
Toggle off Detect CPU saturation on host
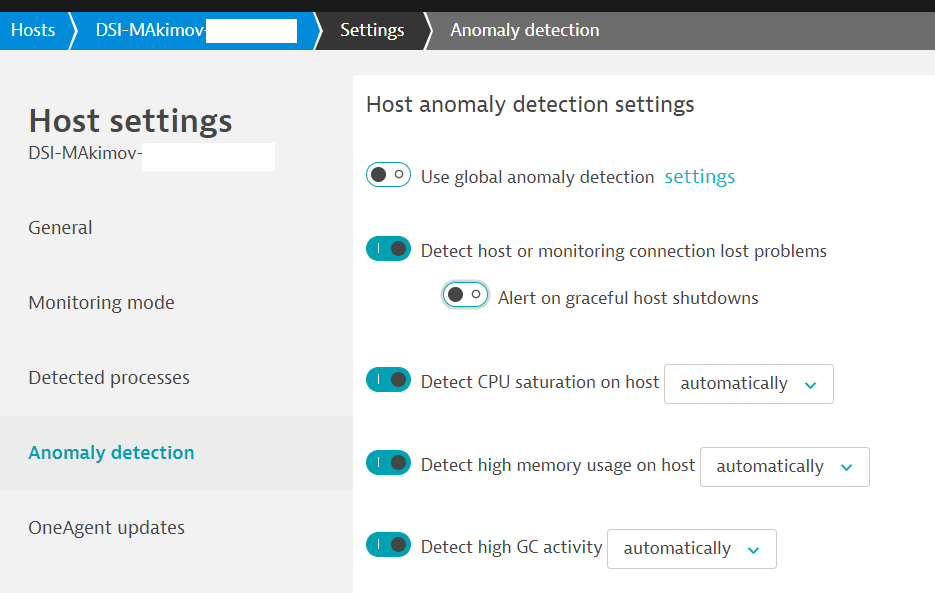click(x=388, y=380)
